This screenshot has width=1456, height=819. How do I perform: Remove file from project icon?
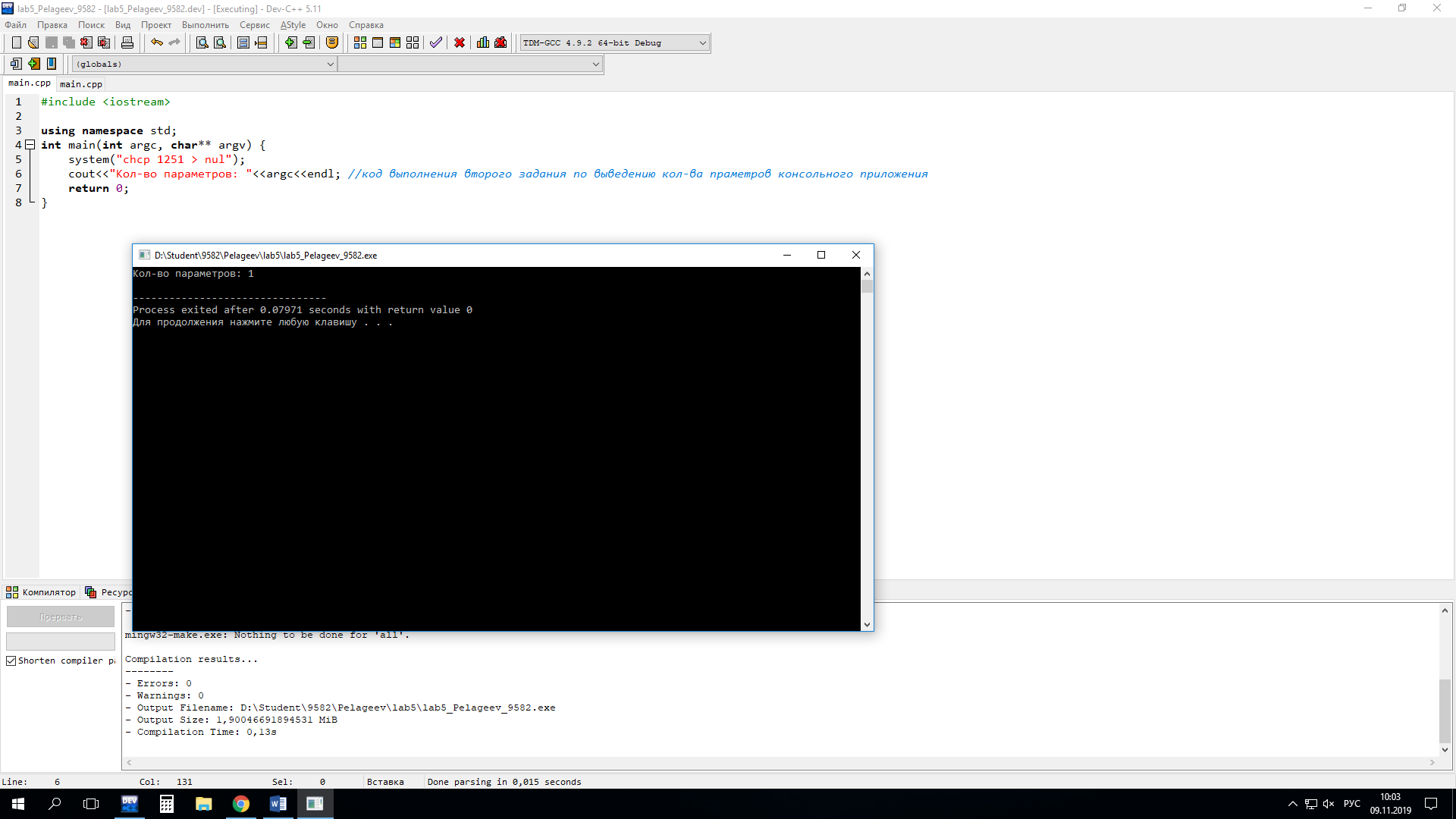309,43
